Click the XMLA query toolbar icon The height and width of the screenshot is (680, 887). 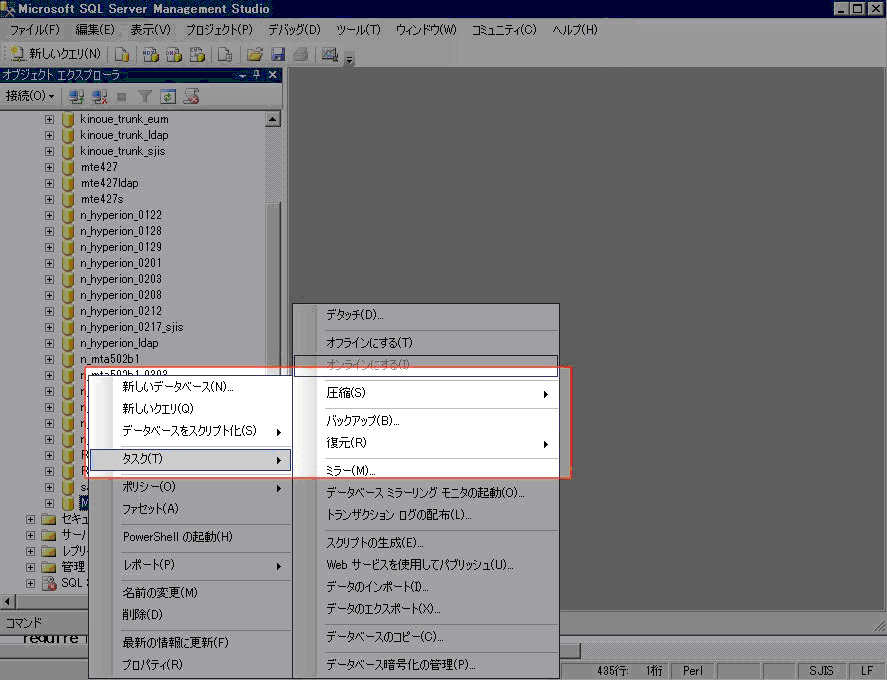point(197,54)
